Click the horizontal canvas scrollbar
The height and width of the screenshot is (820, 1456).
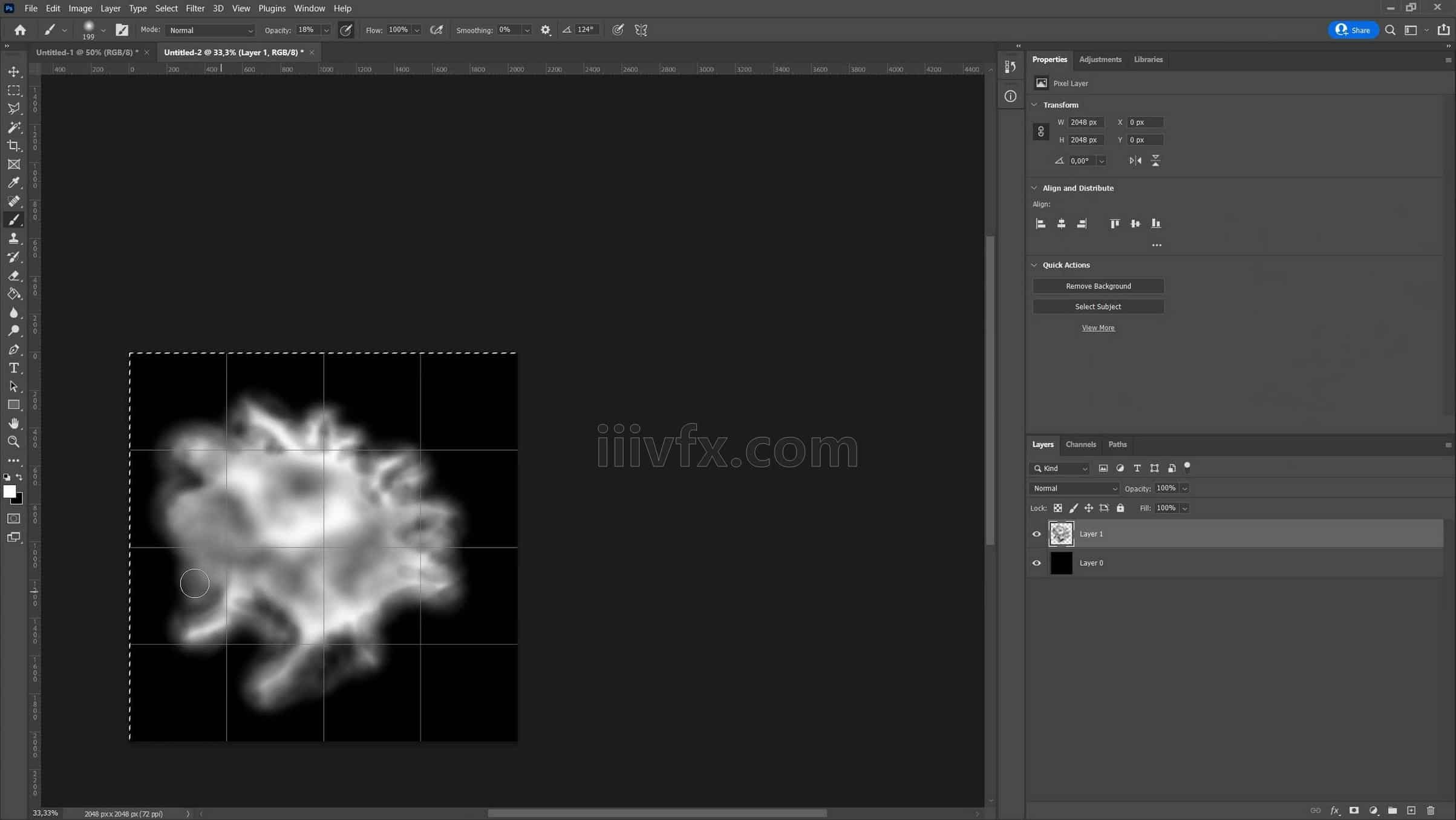point(657,813)
